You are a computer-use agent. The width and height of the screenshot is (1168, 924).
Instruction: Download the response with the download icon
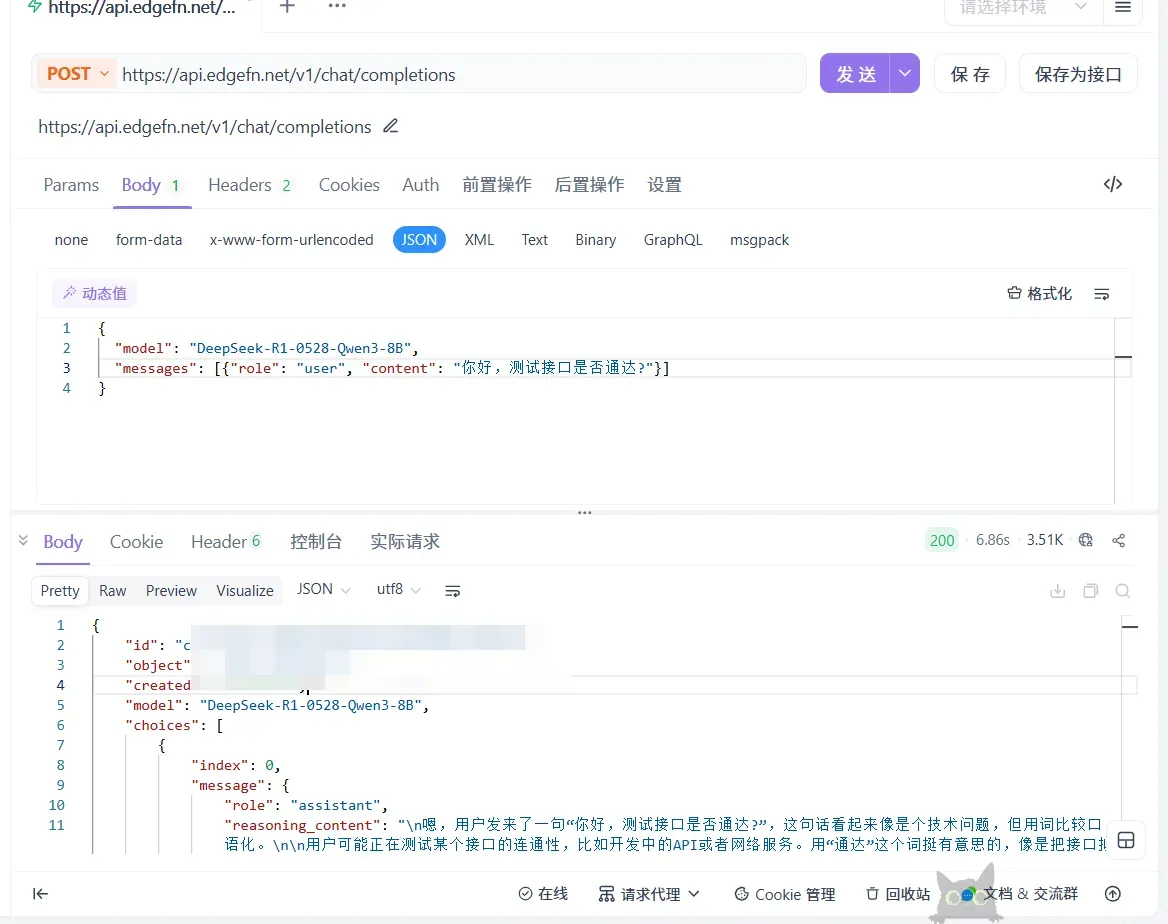tap(1058, 590)
